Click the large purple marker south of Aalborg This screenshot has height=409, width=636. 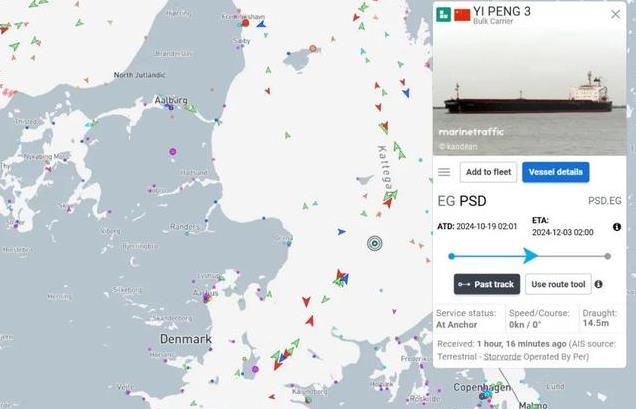click(173, 152)
